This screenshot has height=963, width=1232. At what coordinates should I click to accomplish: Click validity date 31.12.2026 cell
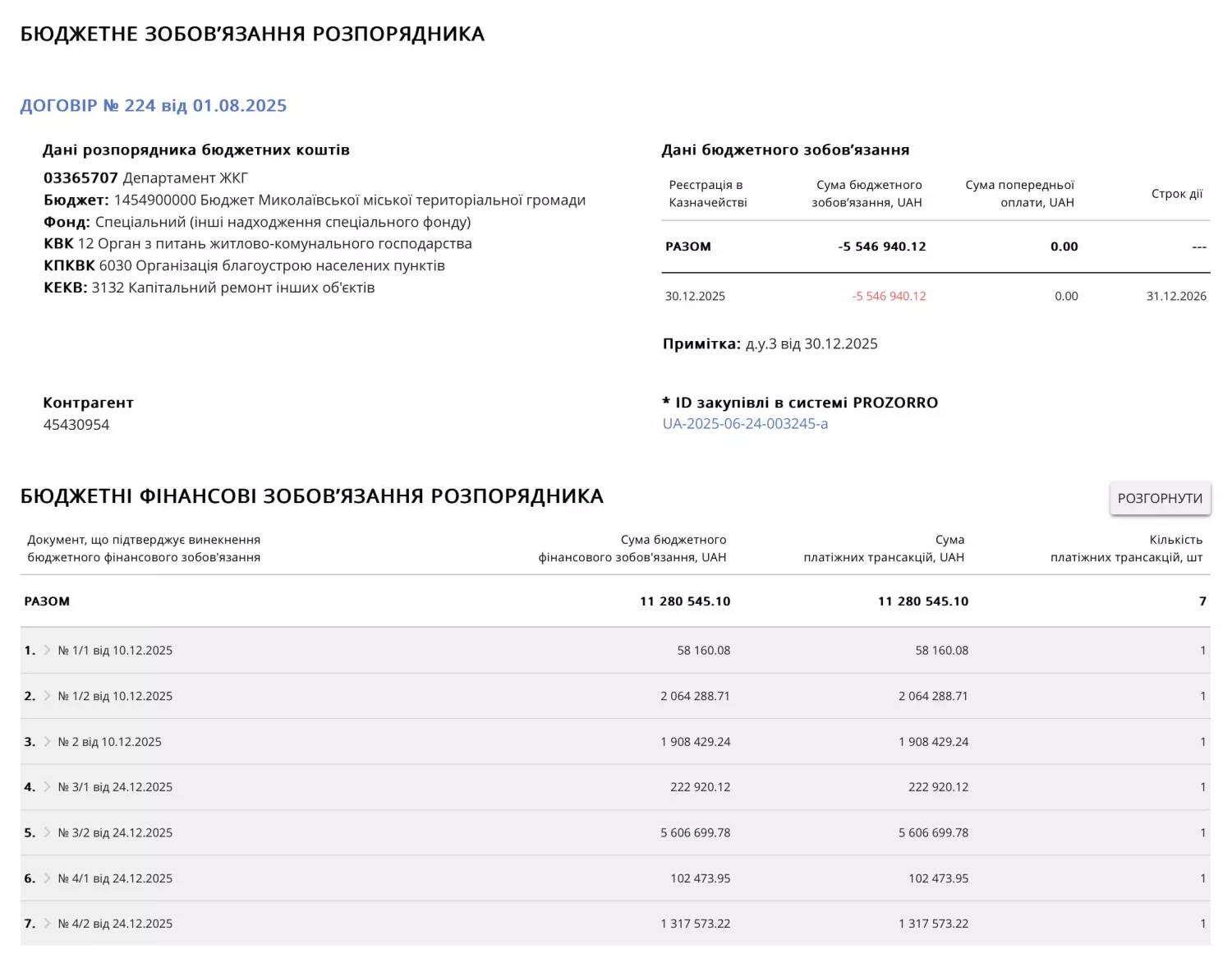pos(1176,297)
